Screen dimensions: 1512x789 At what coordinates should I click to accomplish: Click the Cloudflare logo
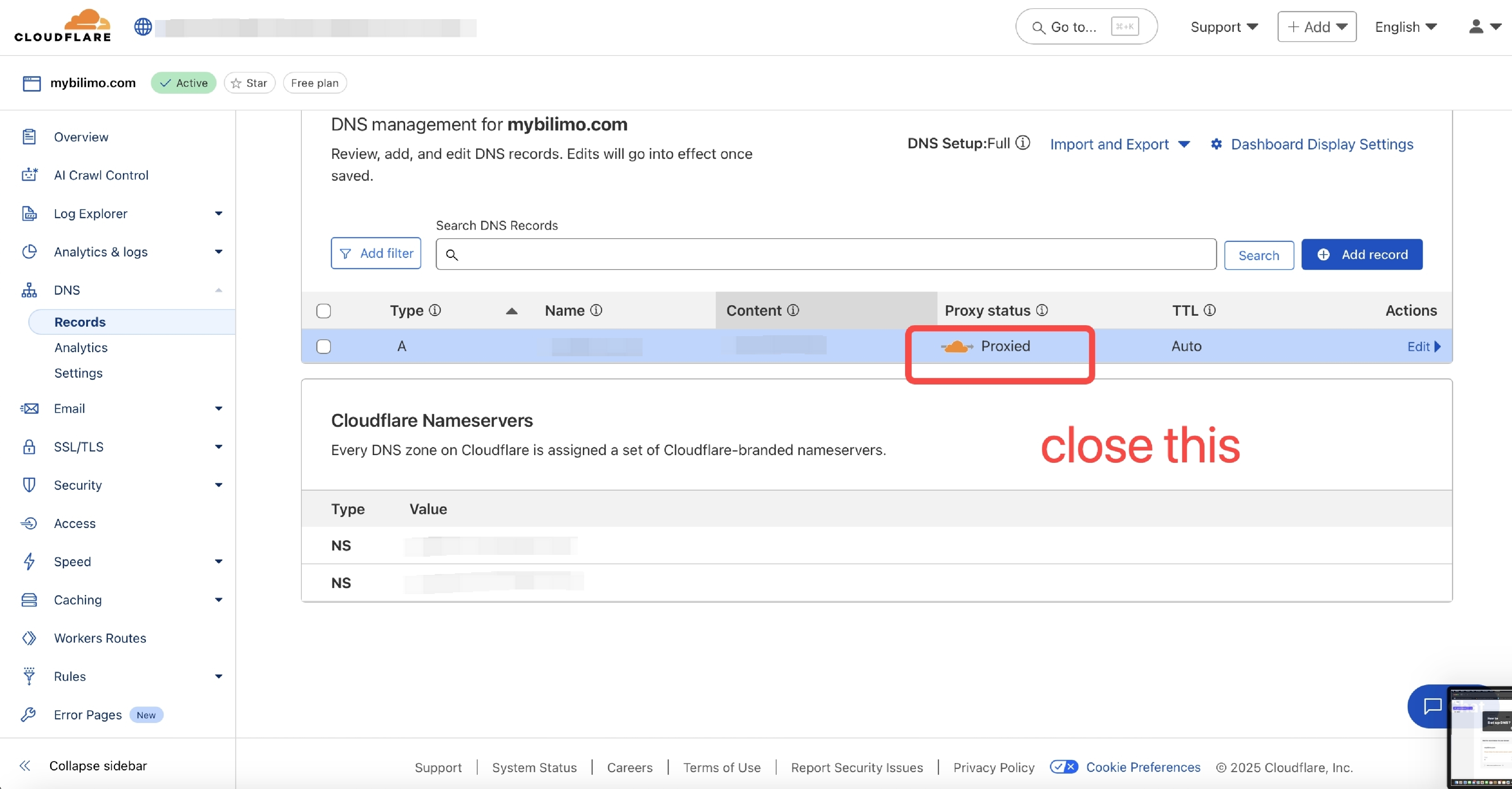63,26
